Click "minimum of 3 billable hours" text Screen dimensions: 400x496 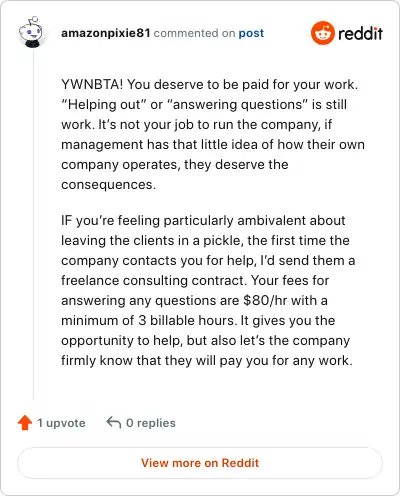click(x=148, y=320)
